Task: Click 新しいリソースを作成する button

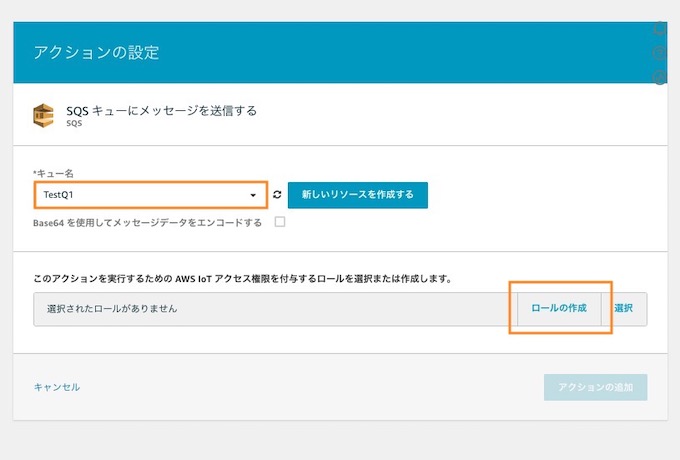Action: click(x=358, y=195)
